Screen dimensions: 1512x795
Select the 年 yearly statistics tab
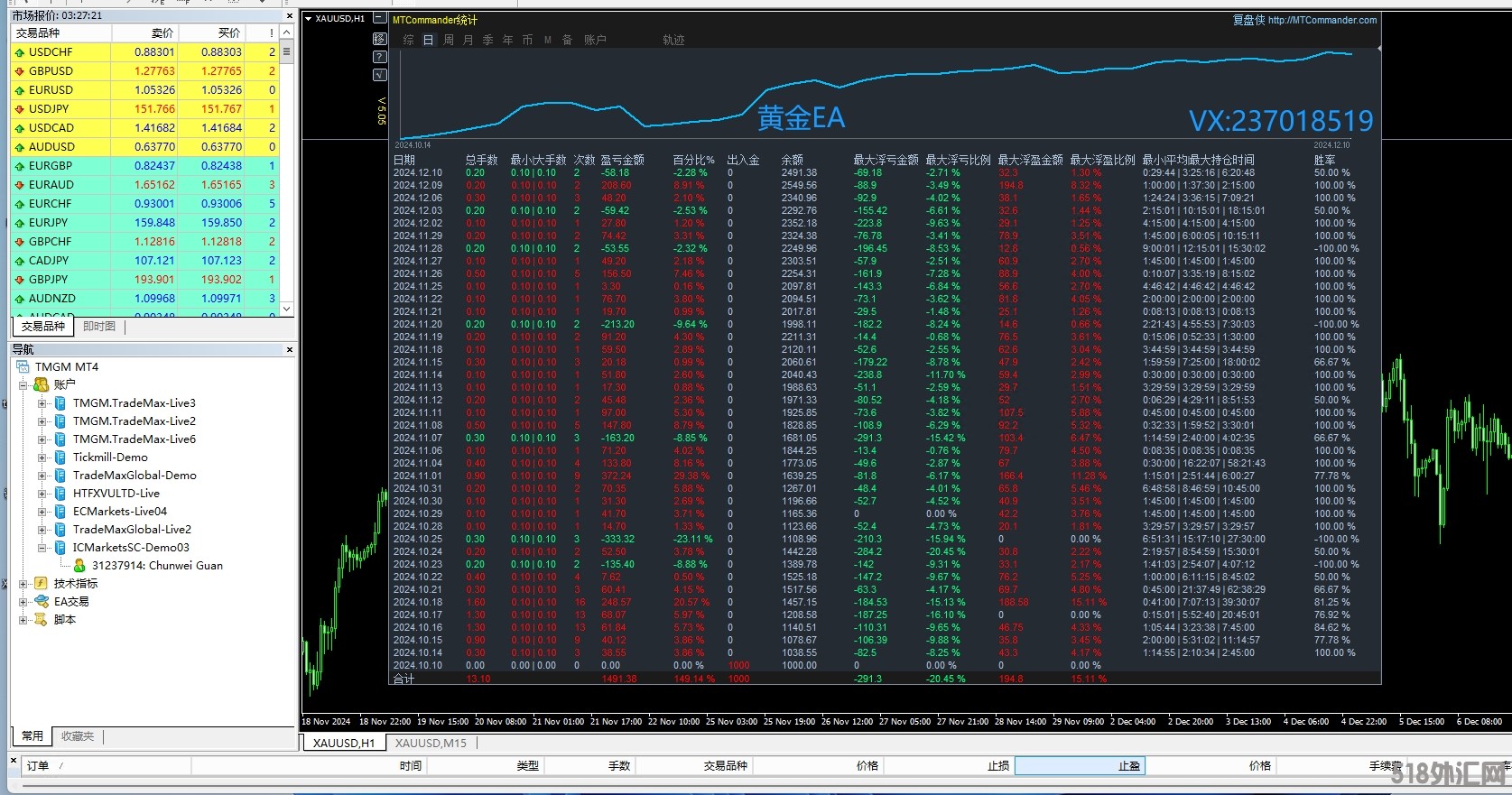[508, 41]
